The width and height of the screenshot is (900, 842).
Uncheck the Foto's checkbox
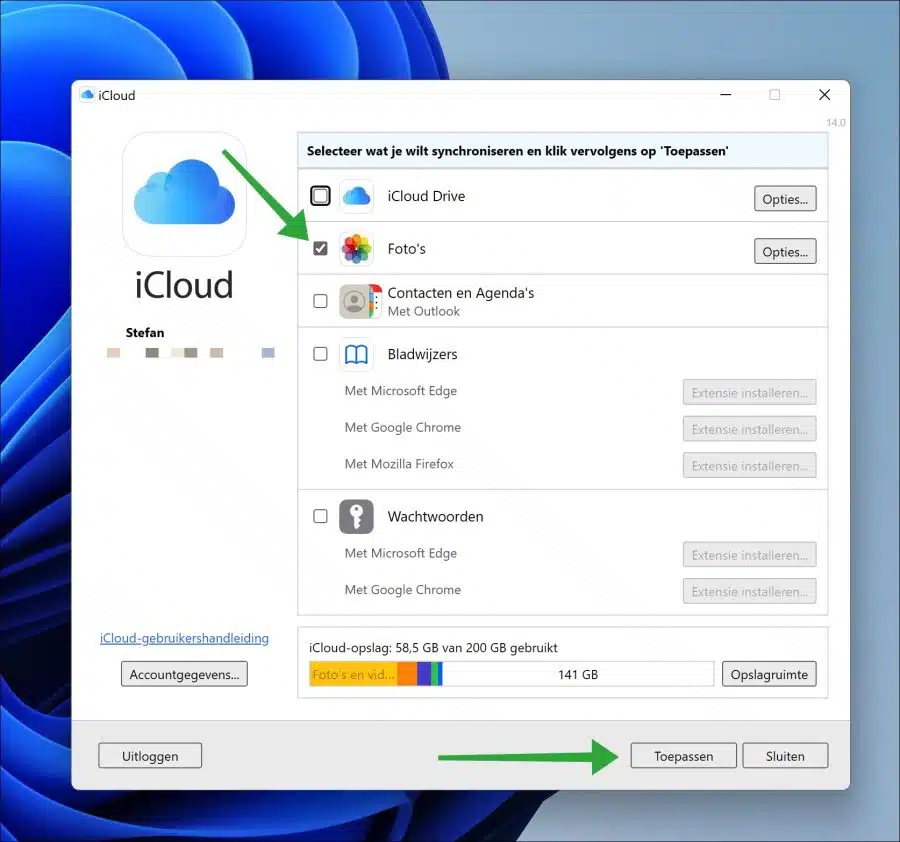pos(320,249)
